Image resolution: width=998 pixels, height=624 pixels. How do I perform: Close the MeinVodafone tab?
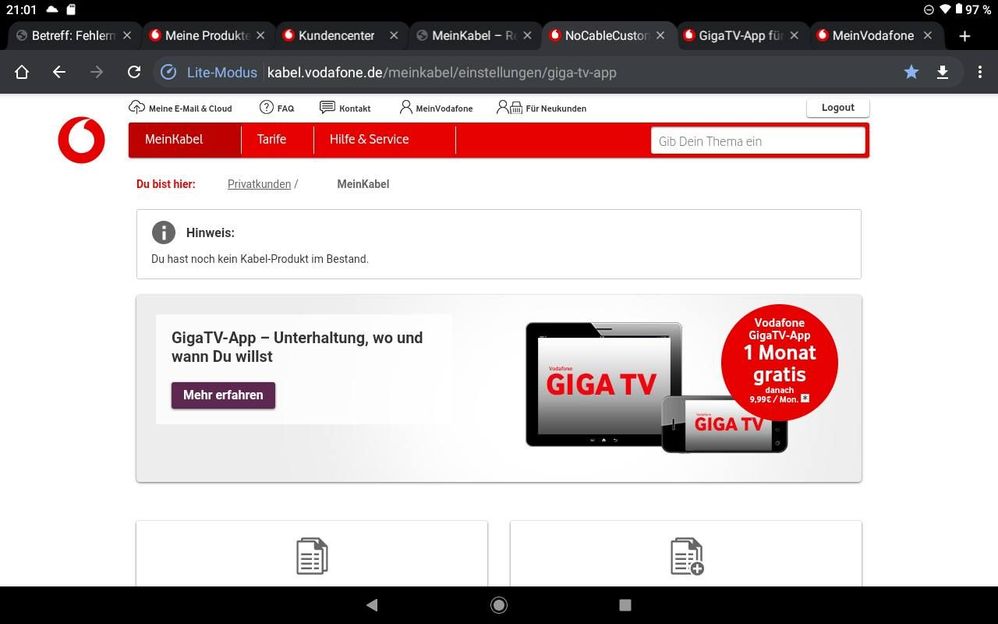coord(928,36)
